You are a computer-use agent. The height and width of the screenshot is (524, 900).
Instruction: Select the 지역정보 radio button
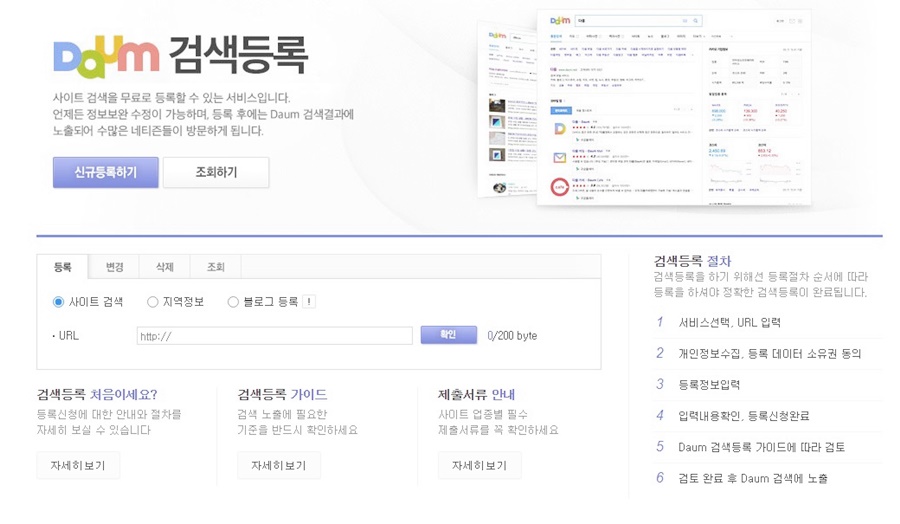pos(152,302)
